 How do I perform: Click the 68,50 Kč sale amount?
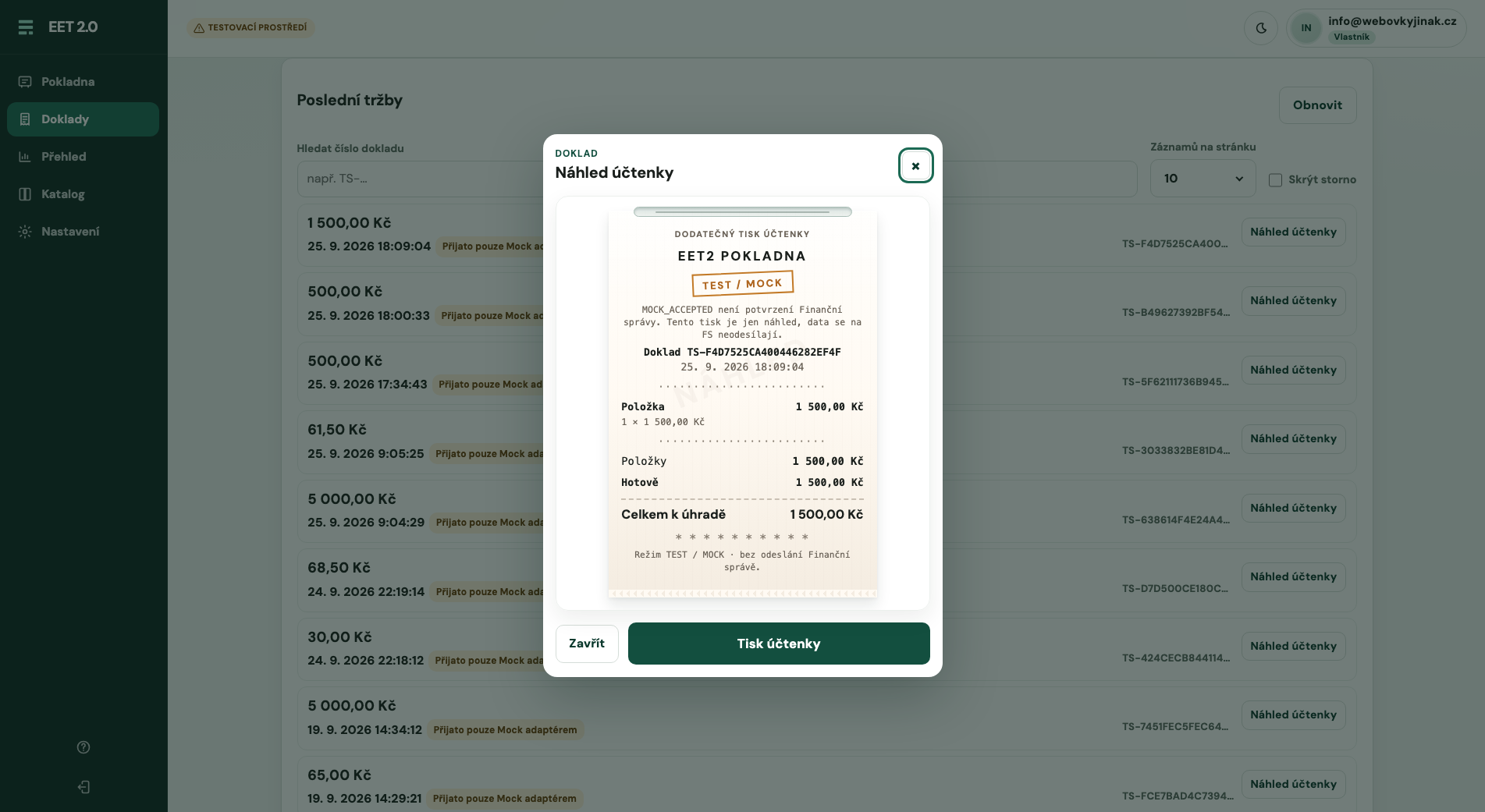[x=339, y=568]
